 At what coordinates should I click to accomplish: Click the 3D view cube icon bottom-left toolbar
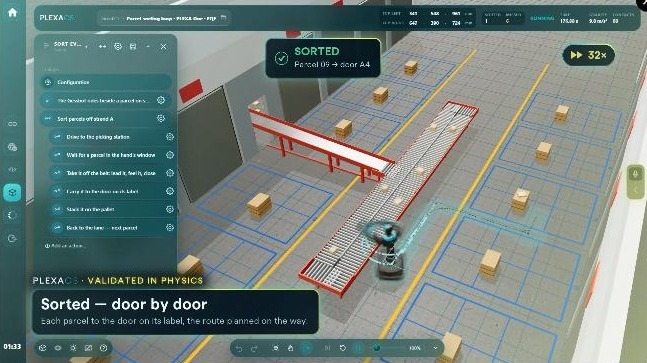(43, 348)
